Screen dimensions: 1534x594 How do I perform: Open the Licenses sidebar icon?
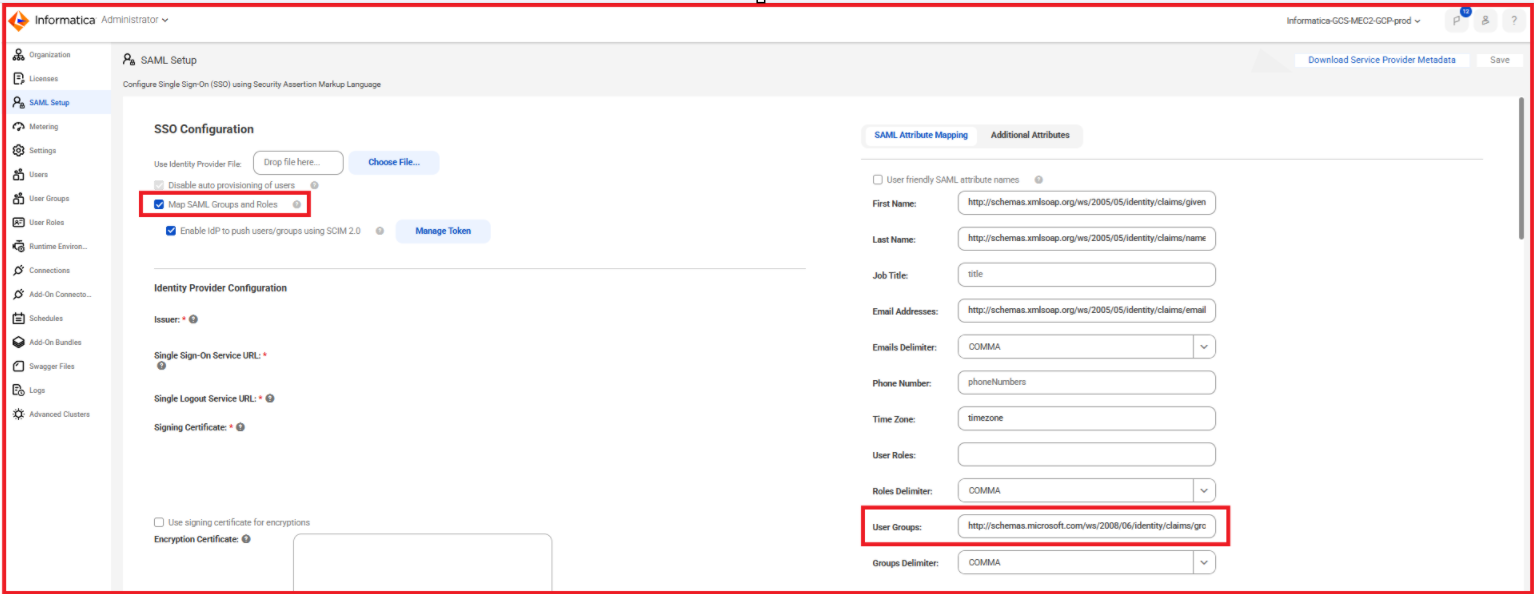point(19,78)
